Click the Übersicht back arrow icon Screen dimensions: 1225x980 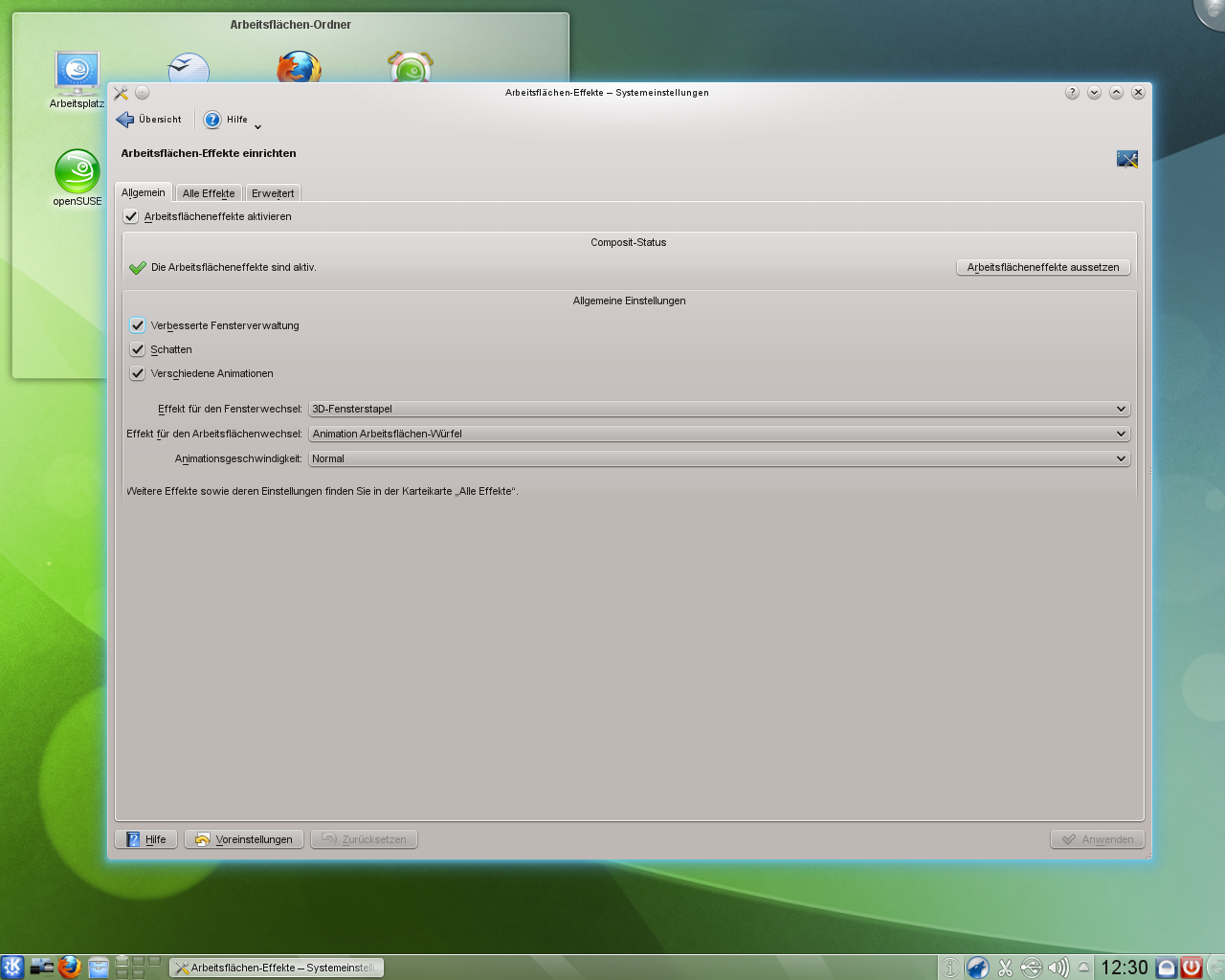click(x=125, y=120)
